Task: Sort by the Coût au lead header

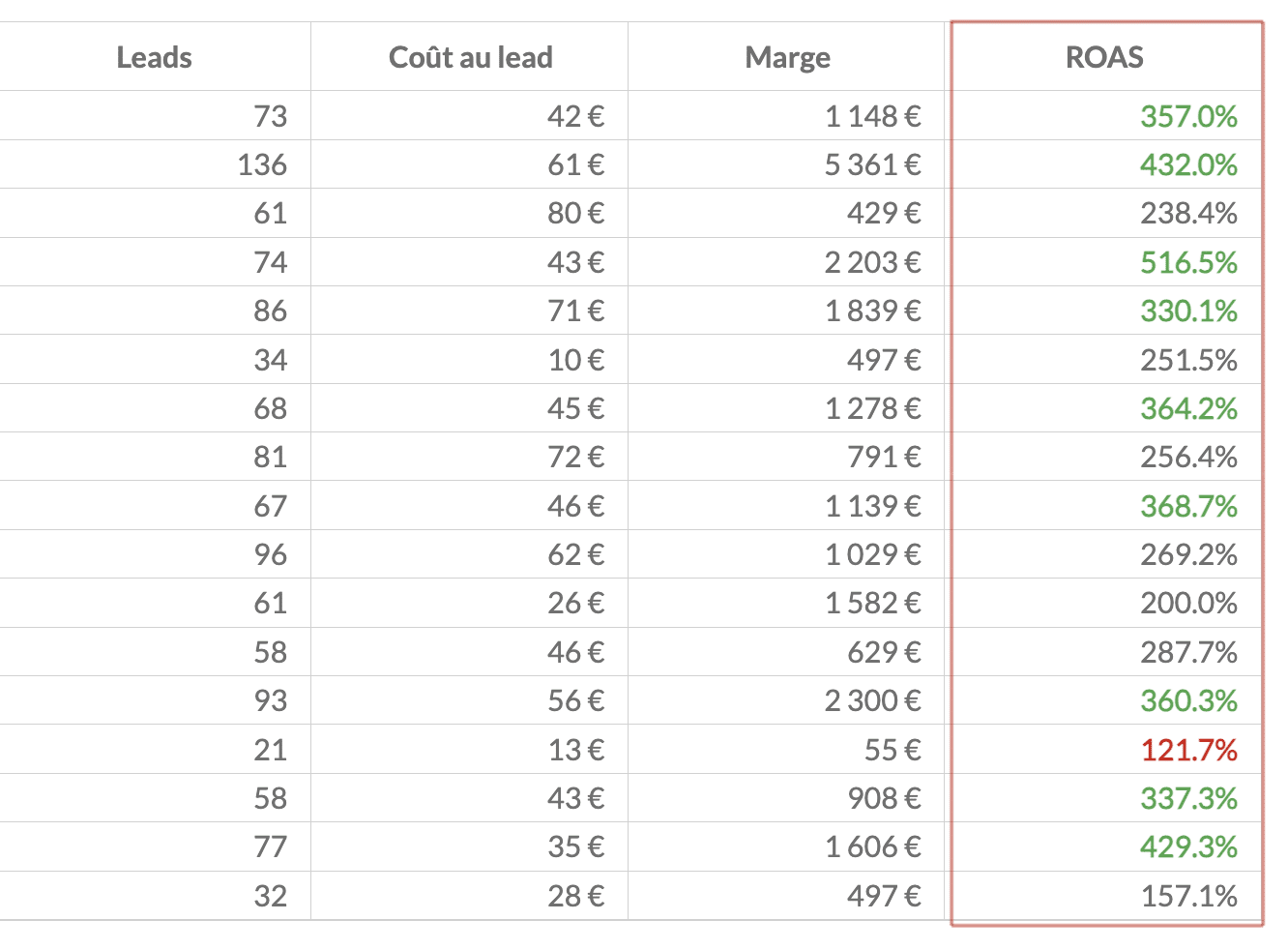Action: [470, 58]
